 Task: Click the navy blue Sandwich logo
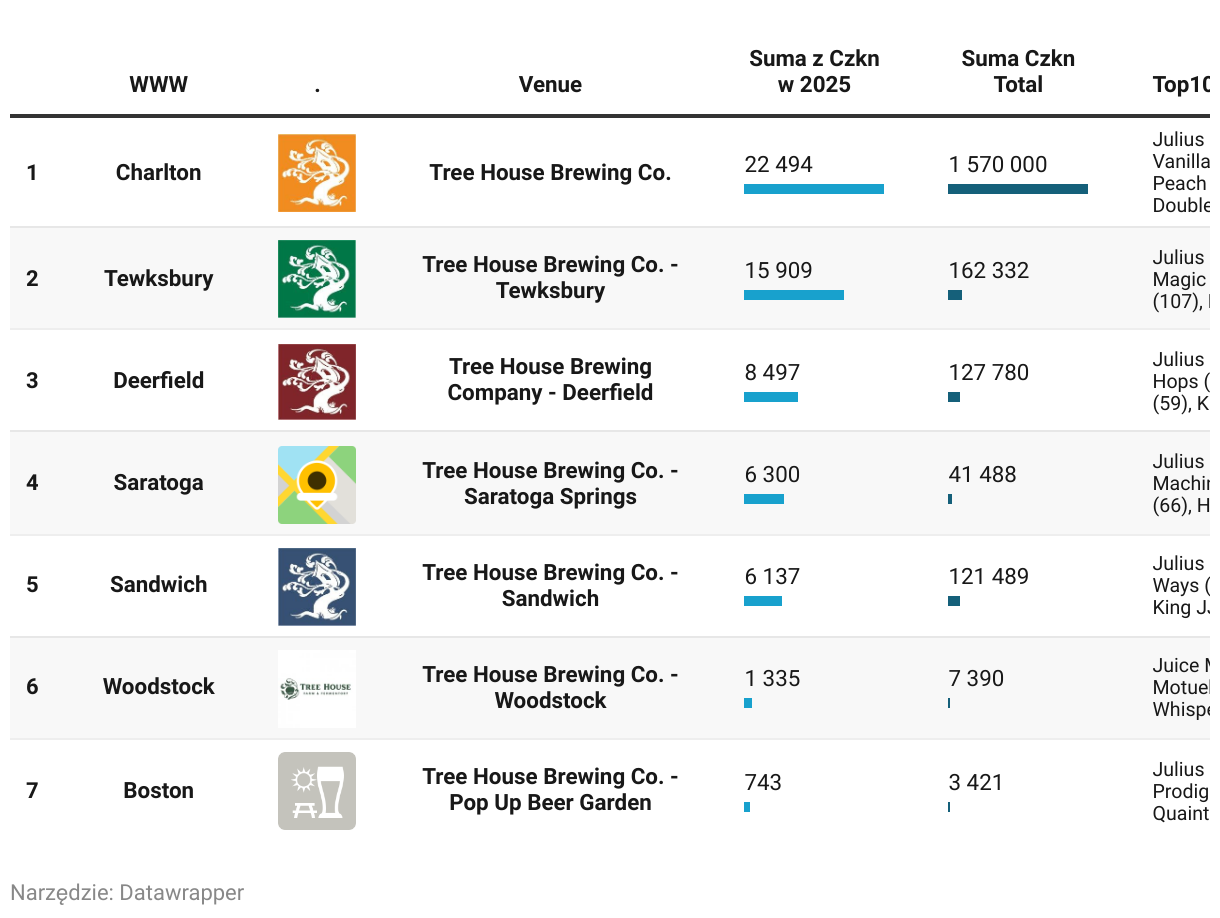click(x=316, y=586)
